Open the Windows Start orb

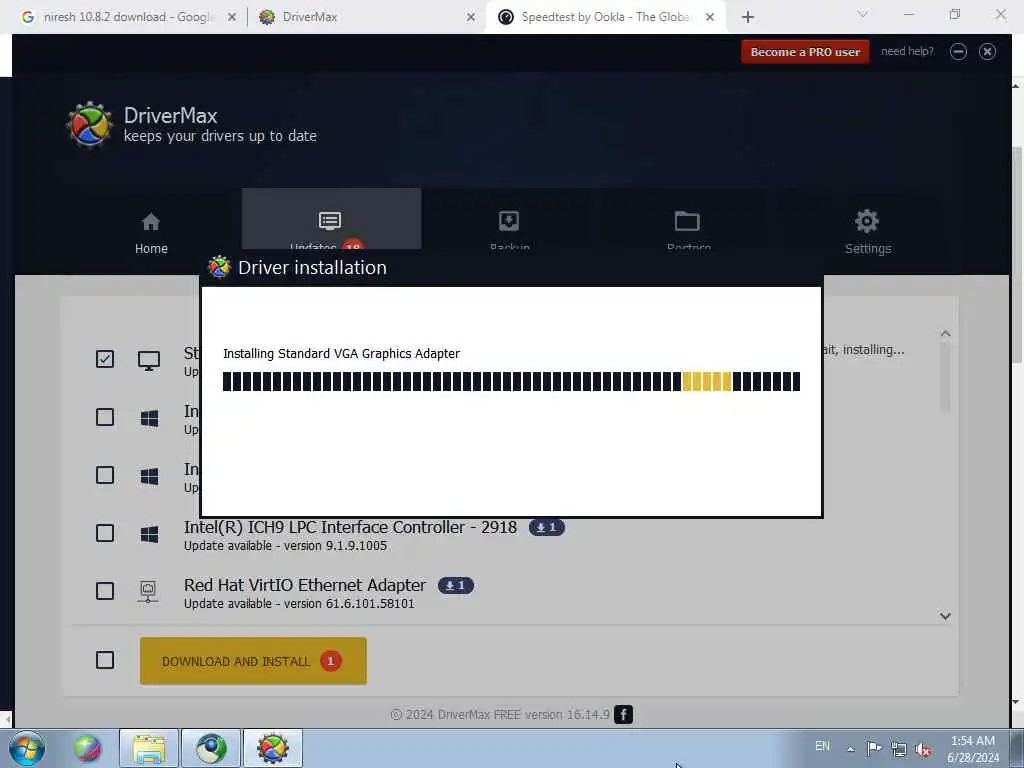point(27,748)
